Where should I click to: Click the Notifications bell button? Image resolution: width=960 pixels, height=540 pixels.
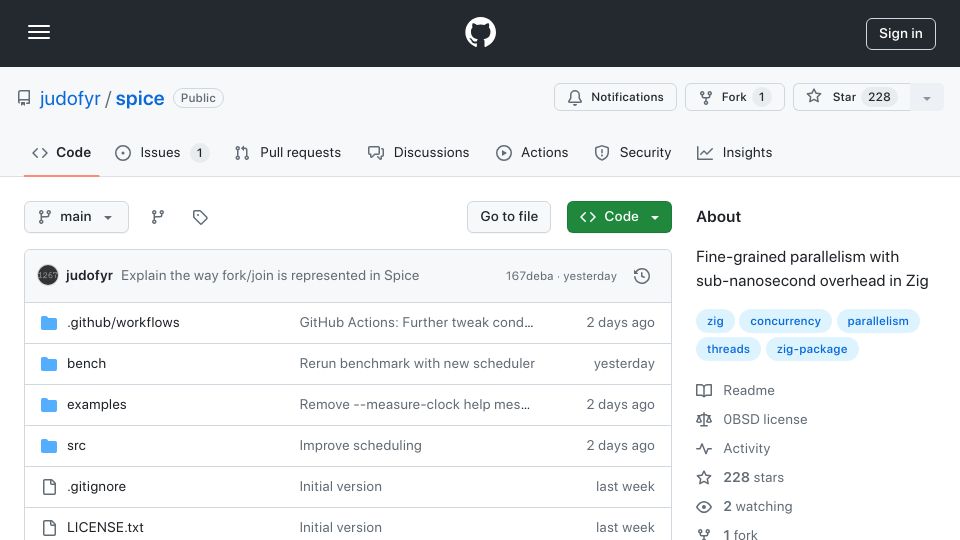pos(615,97)
